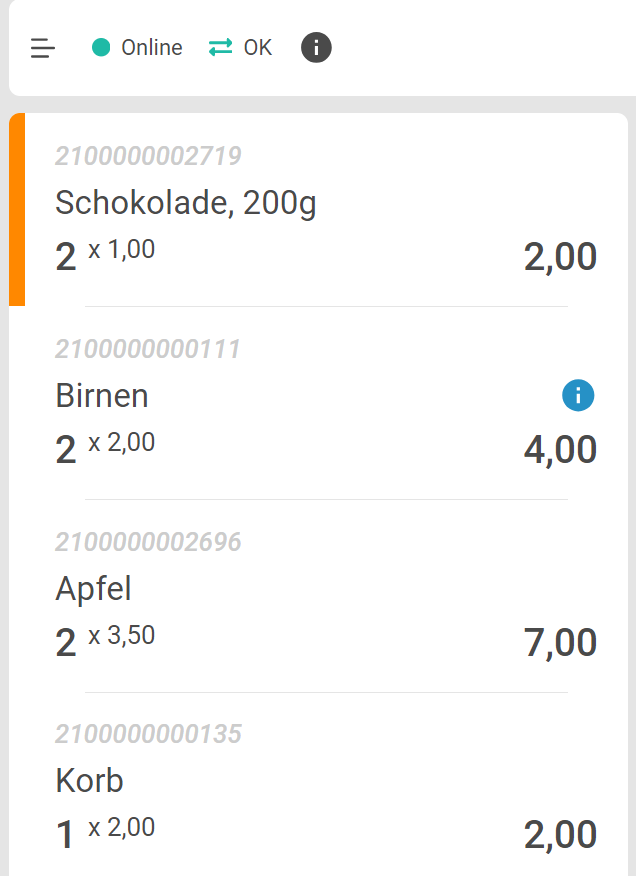Click the green Online status dot
Screen dimensions: 636x876
[101, 47]
